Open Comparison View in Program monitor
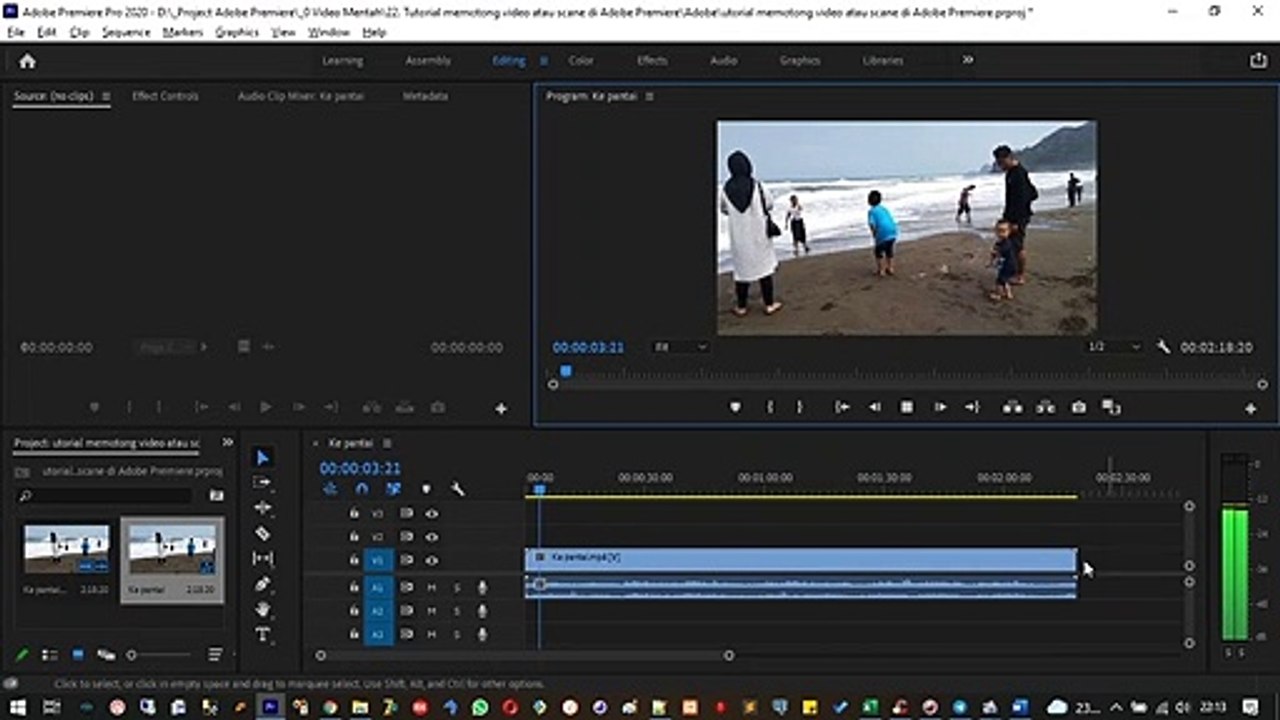Screen dimensions: 1280x720 coord(1111,407)
